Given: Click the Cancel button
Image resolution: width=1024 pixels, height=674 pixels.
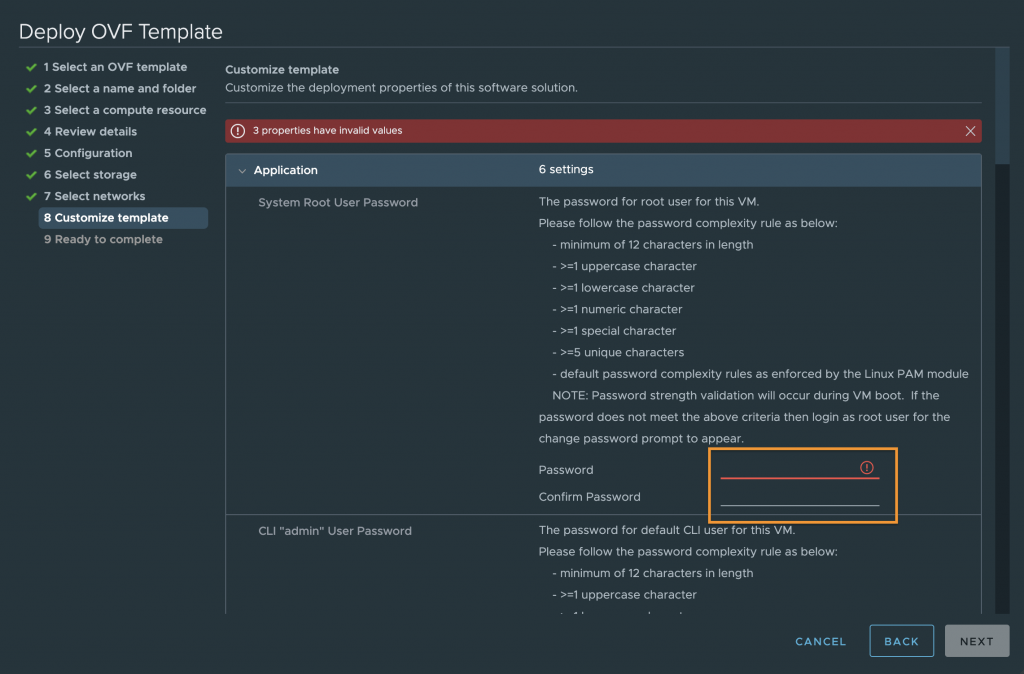Looking at the screenshot, I should point(820,641).
